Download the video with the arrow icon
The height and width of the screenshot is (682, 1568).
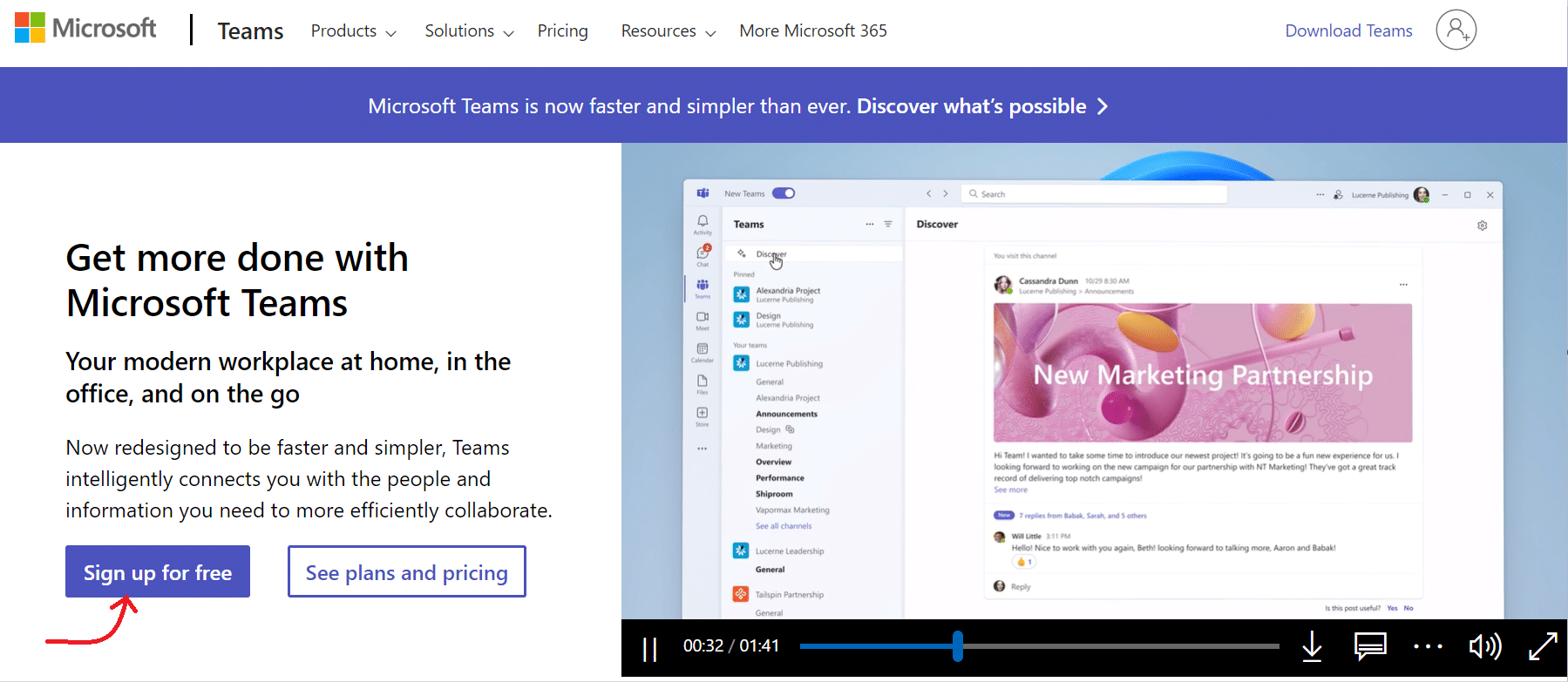pyautogui.click(x=1312, y=646)
